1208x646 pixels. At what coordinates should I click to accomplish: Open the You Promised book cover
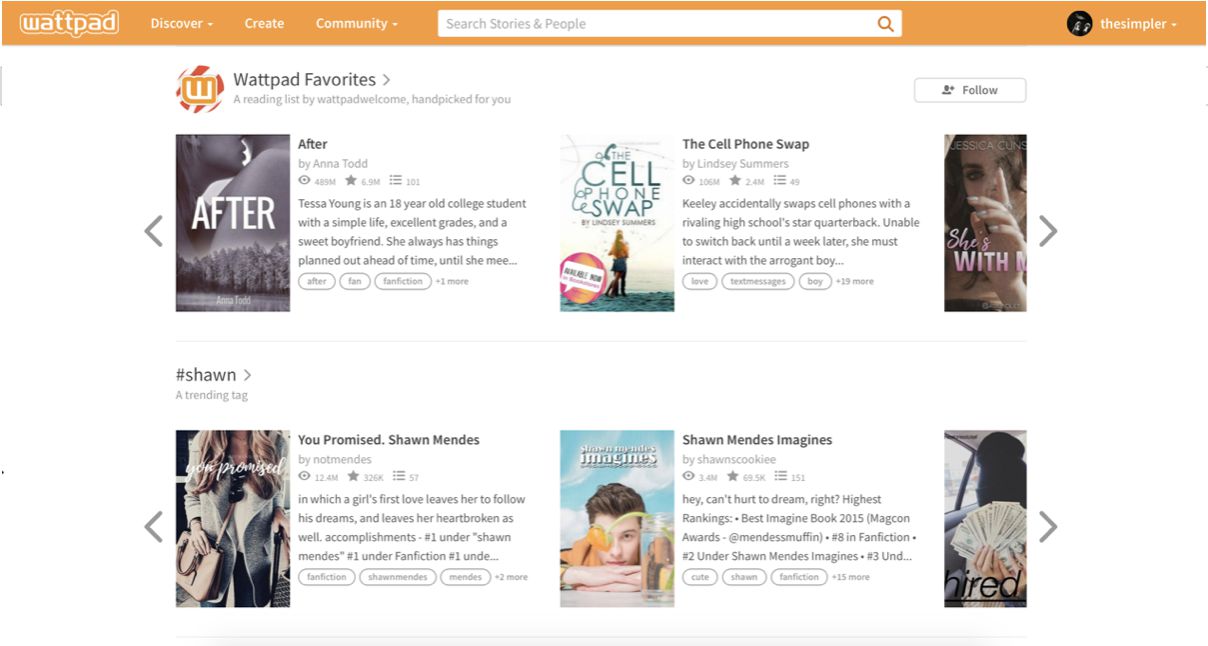[233, 518]
